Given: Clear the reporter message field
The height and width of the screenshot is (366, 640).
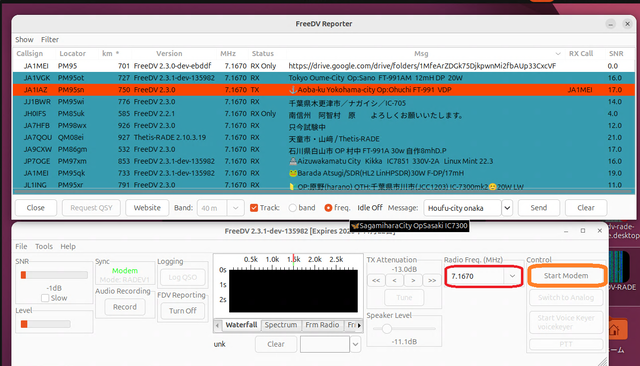Looking at the screenshot, I should click(x=586, y=208).
